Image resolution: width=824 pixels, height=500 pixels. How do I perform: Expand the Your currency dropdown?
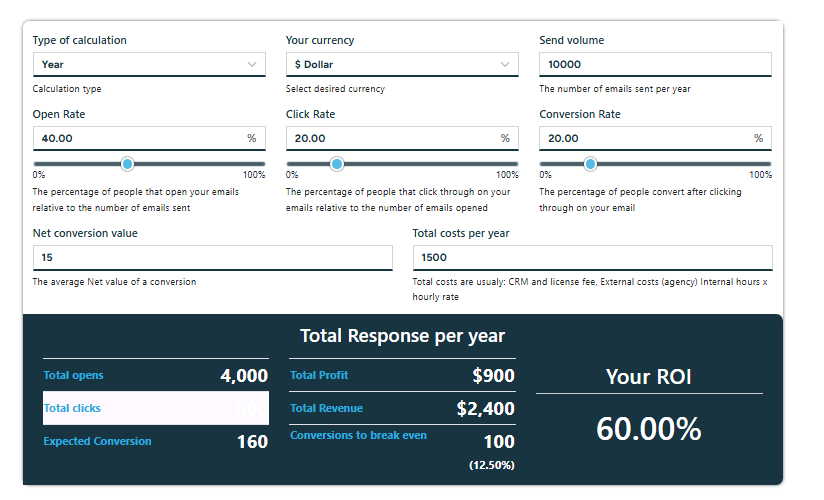(401, 64)
